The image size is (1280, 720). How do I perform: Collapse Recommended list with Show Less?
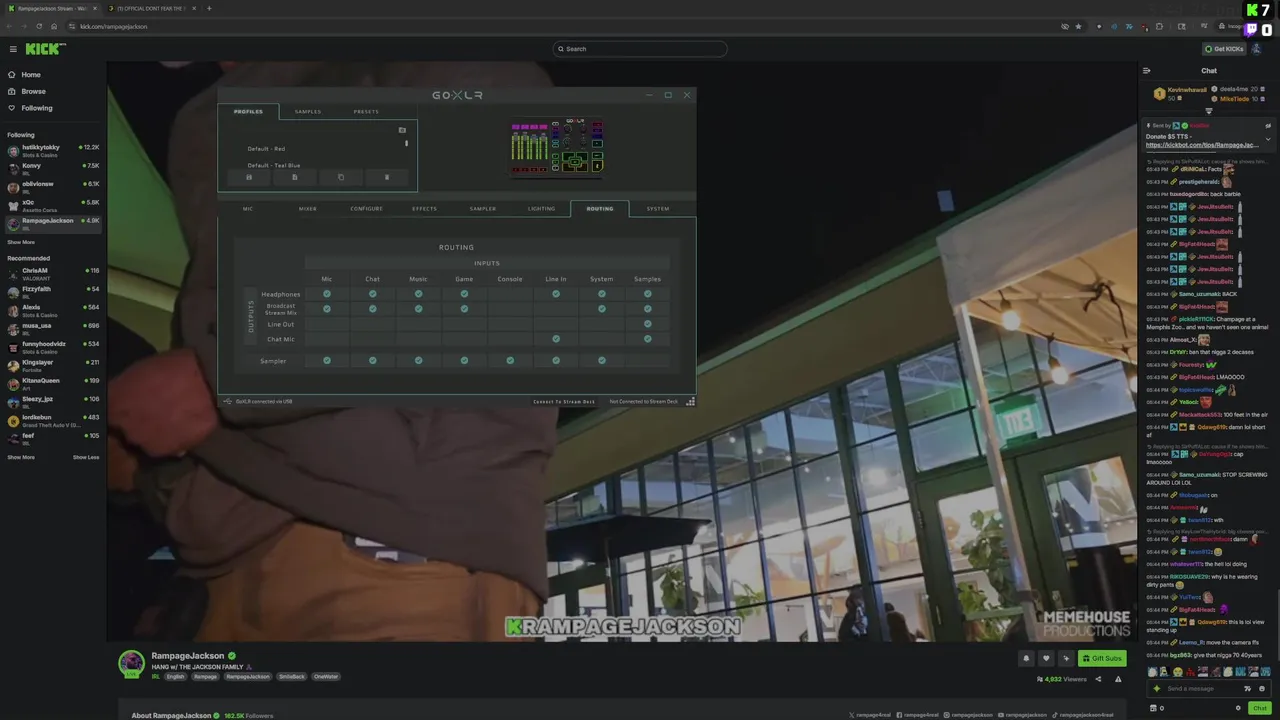[x=86, y=457]
